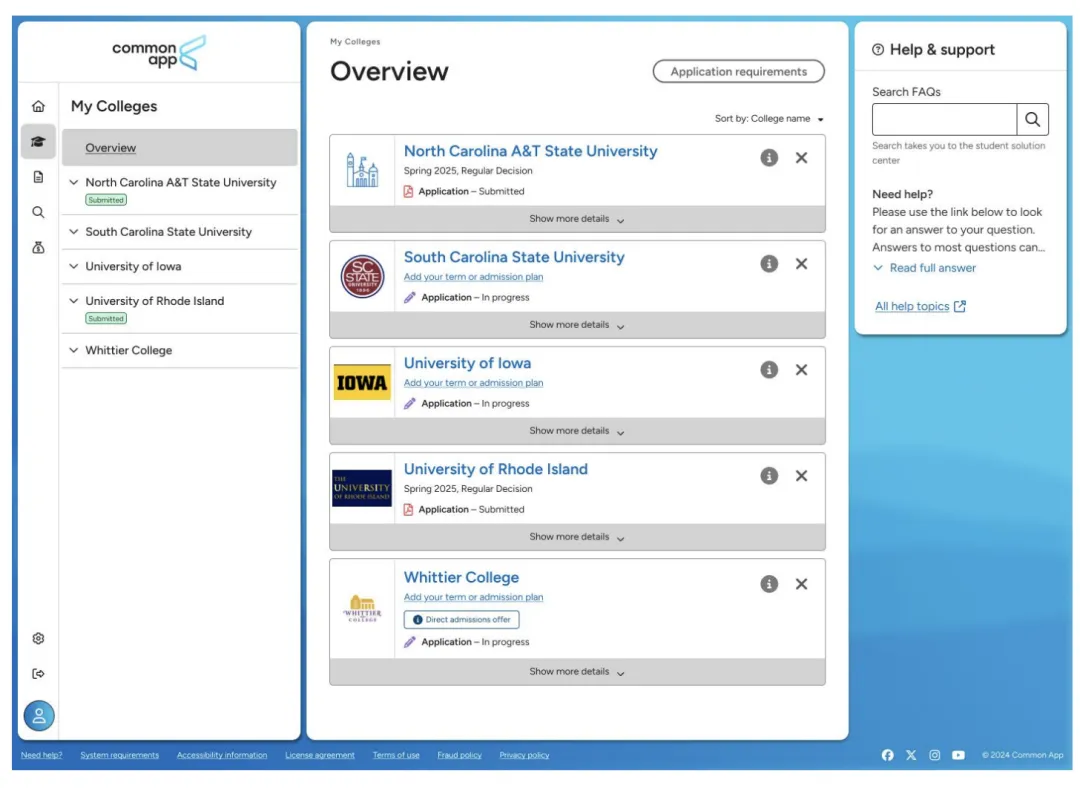
Task: Expand University of Rhode Island in sidebar
Action: tap(74, 301)
